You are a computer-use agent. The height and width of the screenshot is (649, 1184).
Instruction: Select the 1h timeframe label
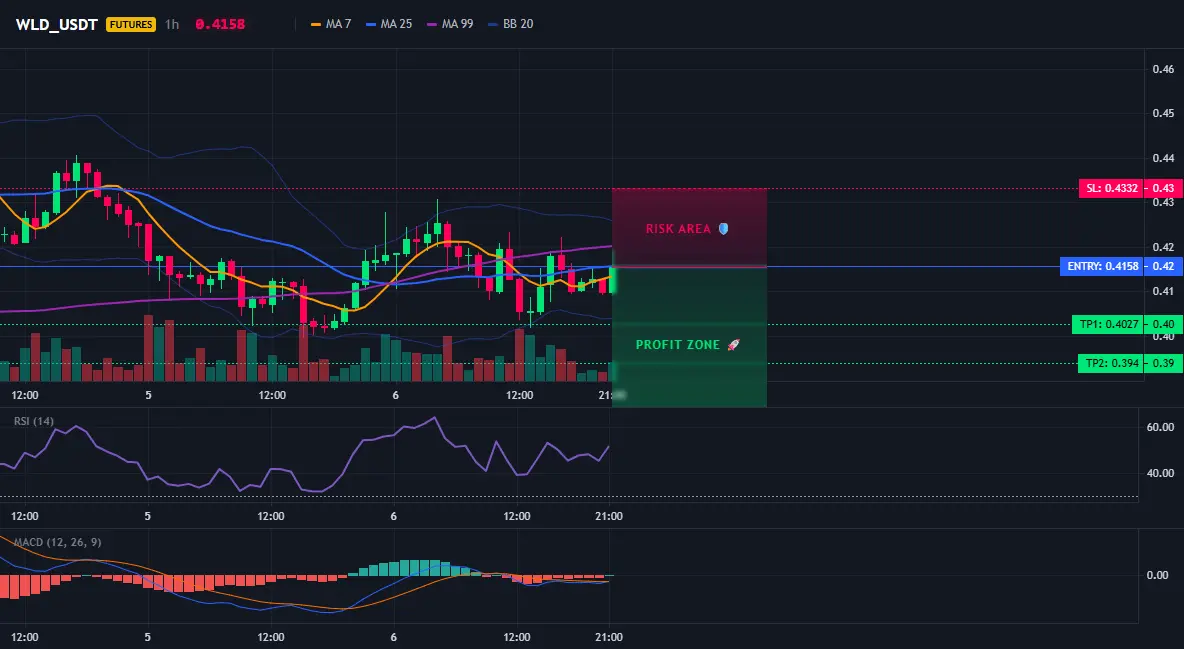coord(172,24)
